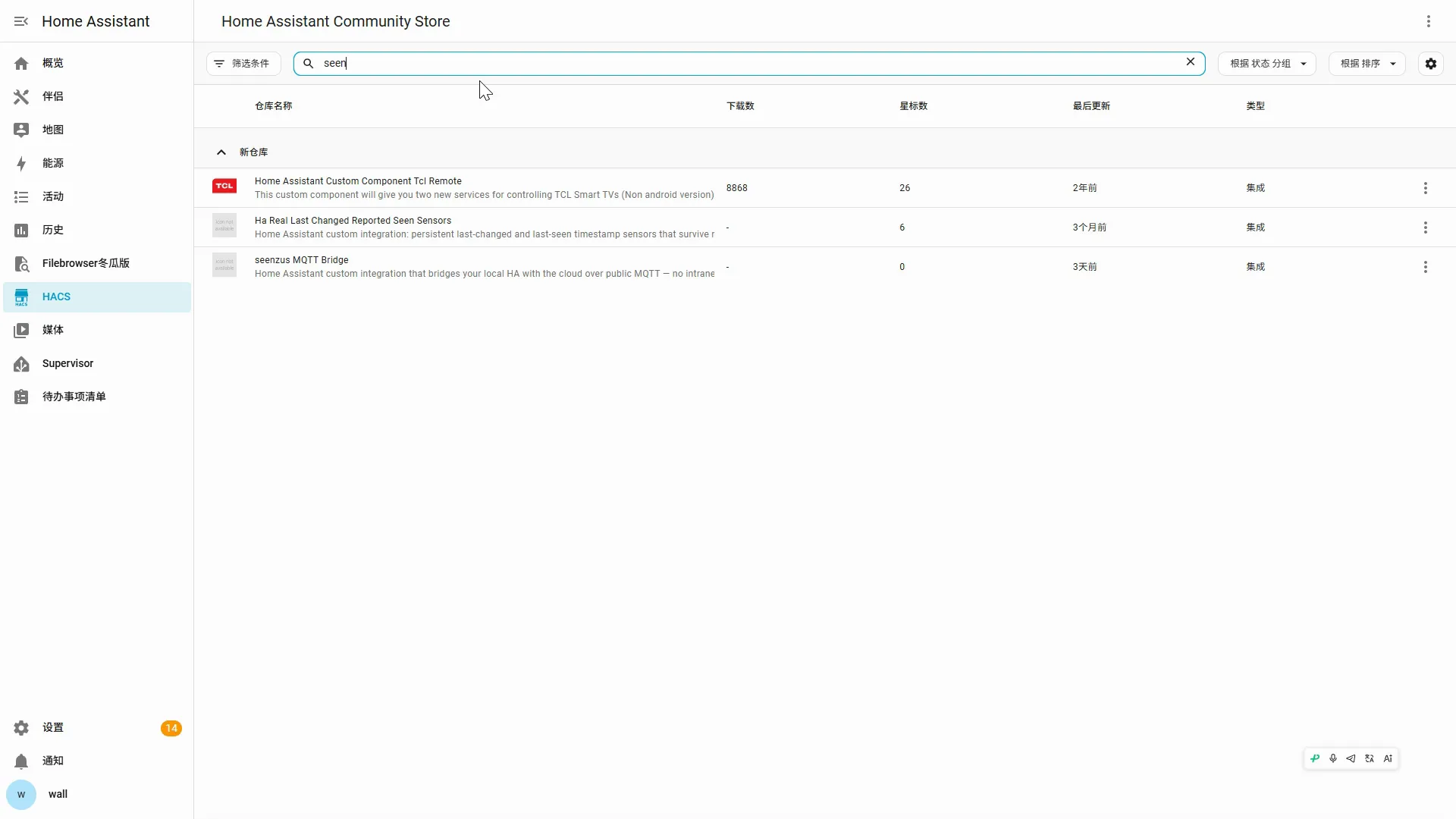Image resolution: width=1456 pixels, height=819 pixels.
Task: Open the 历史 history chart icon
Action: 21,231
